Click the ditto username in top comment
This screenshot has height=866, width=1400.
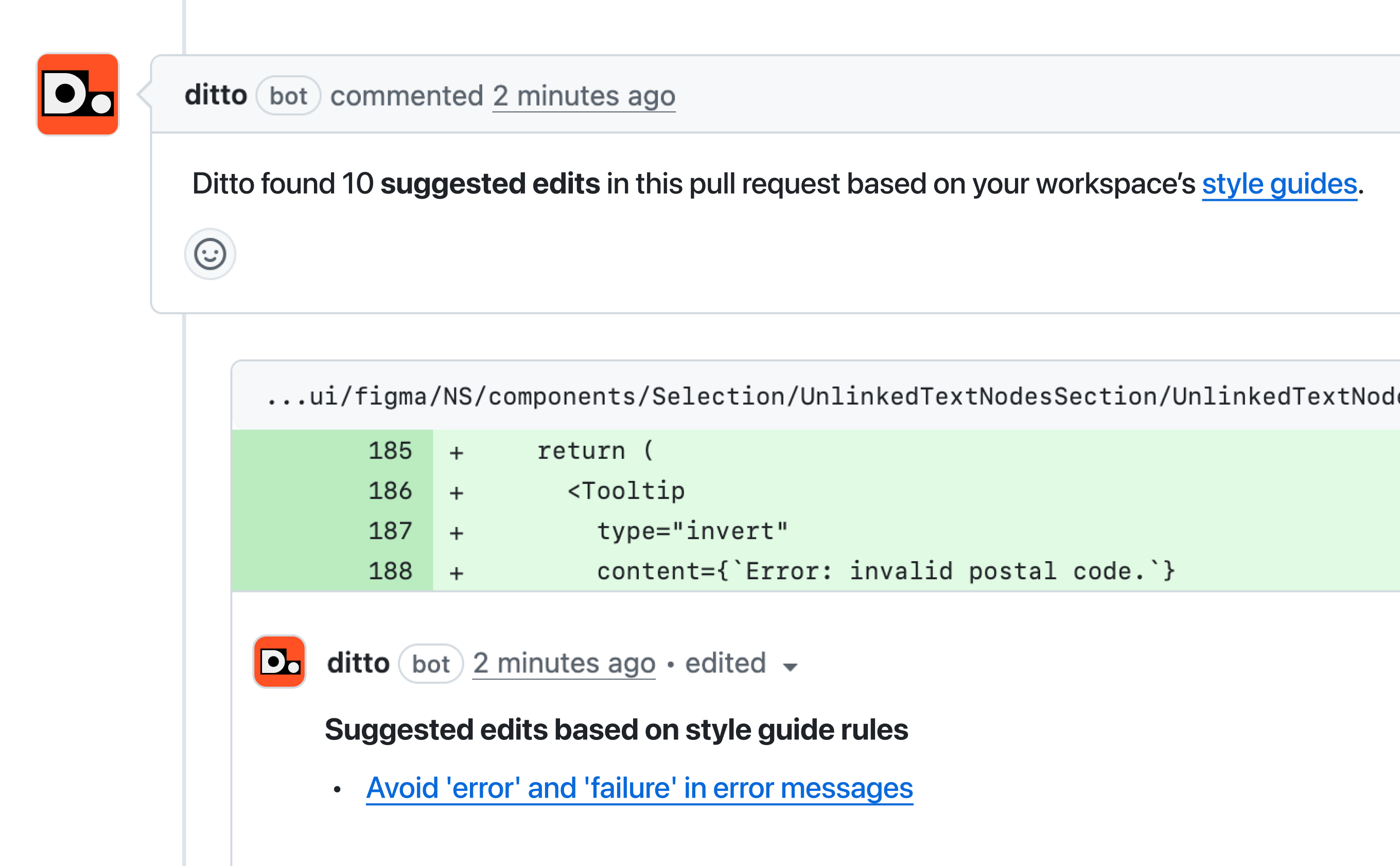216,95
